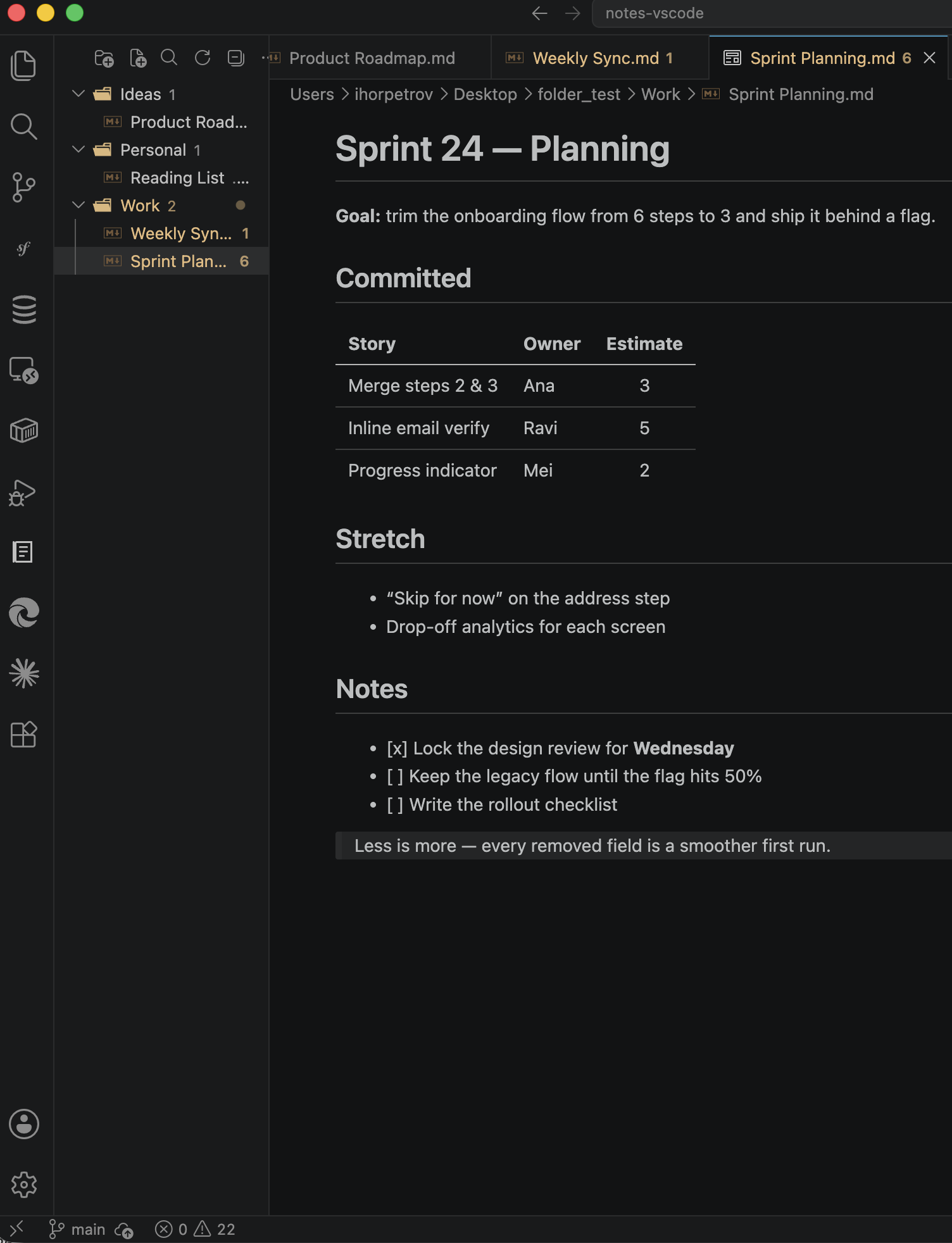Click the publish to cloud icon
The height and width of the screenshot is (1243, 952).
click(x=124, y=1230)
